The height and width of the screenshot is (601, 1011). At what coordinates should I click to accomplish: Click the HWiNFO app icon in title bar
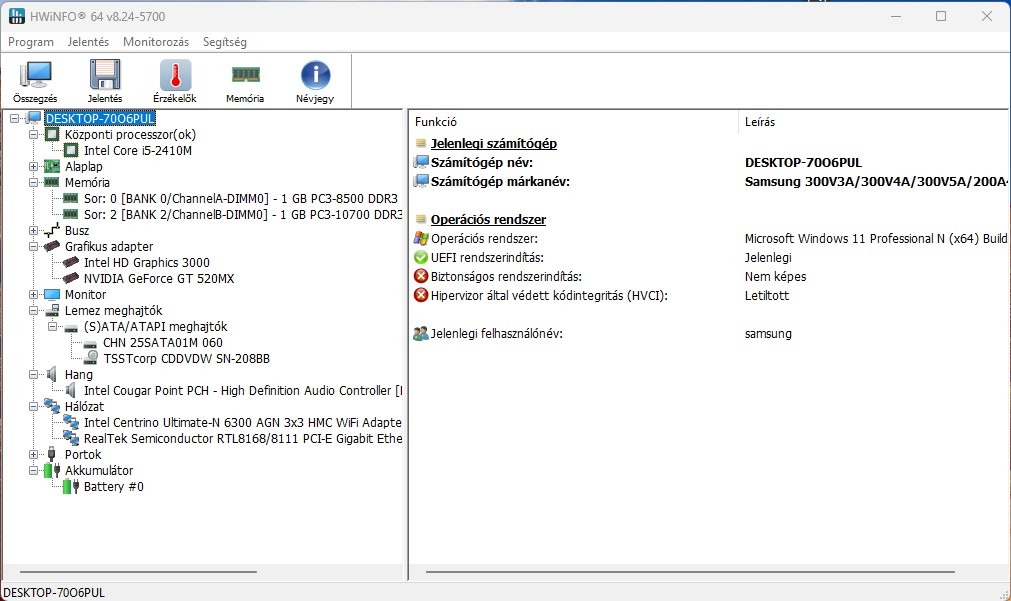pos(16,16)
